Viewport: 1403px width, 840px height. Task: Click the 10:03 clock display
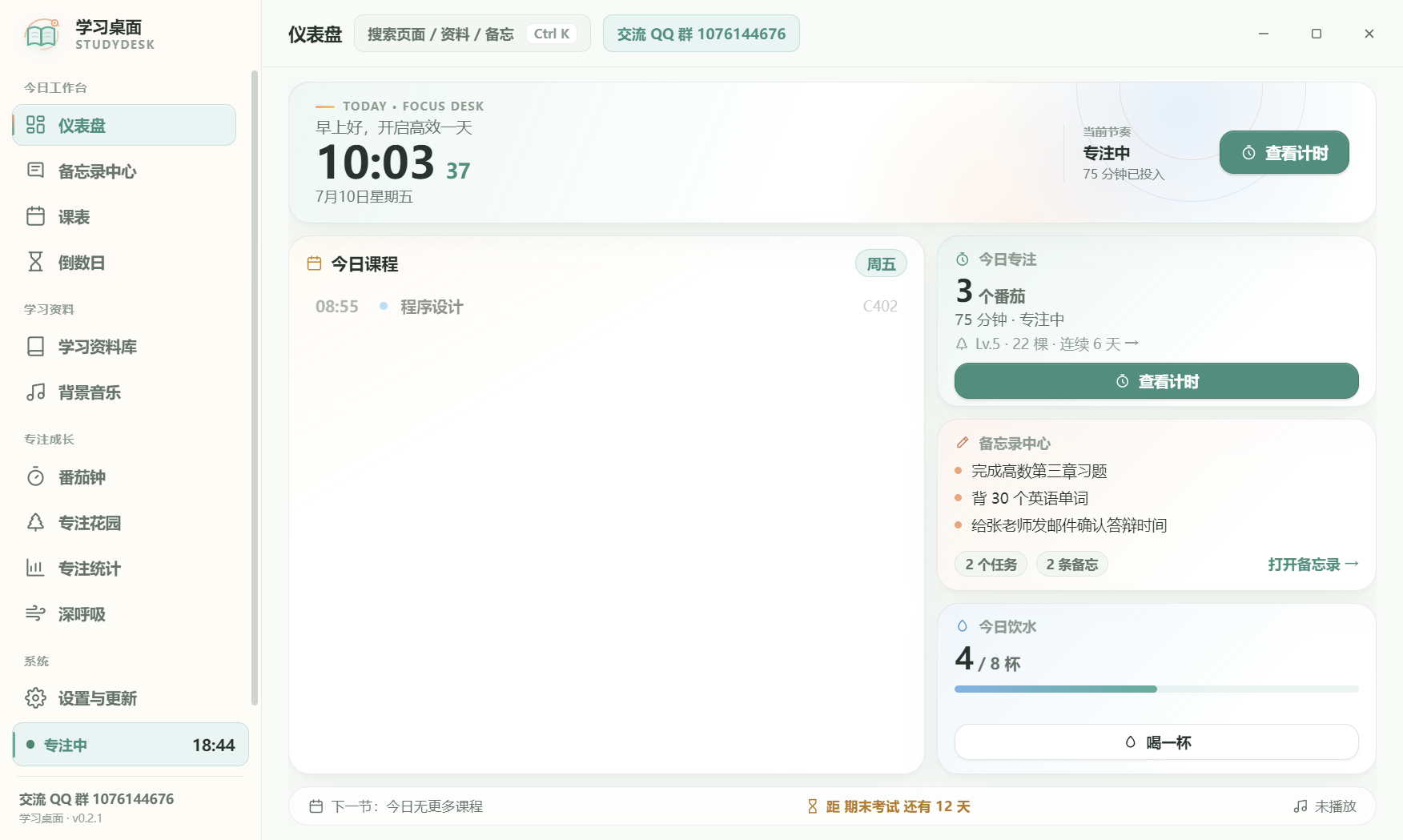(375, 162)
